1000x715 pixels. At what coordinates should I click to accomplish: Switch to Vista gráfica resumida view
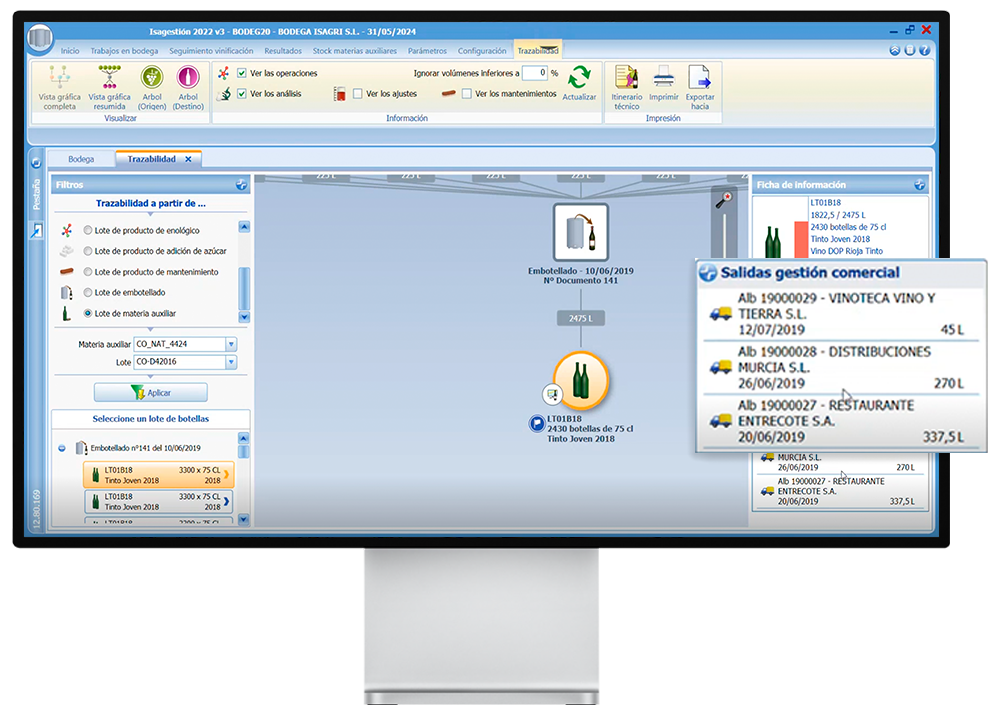[109, 87]
